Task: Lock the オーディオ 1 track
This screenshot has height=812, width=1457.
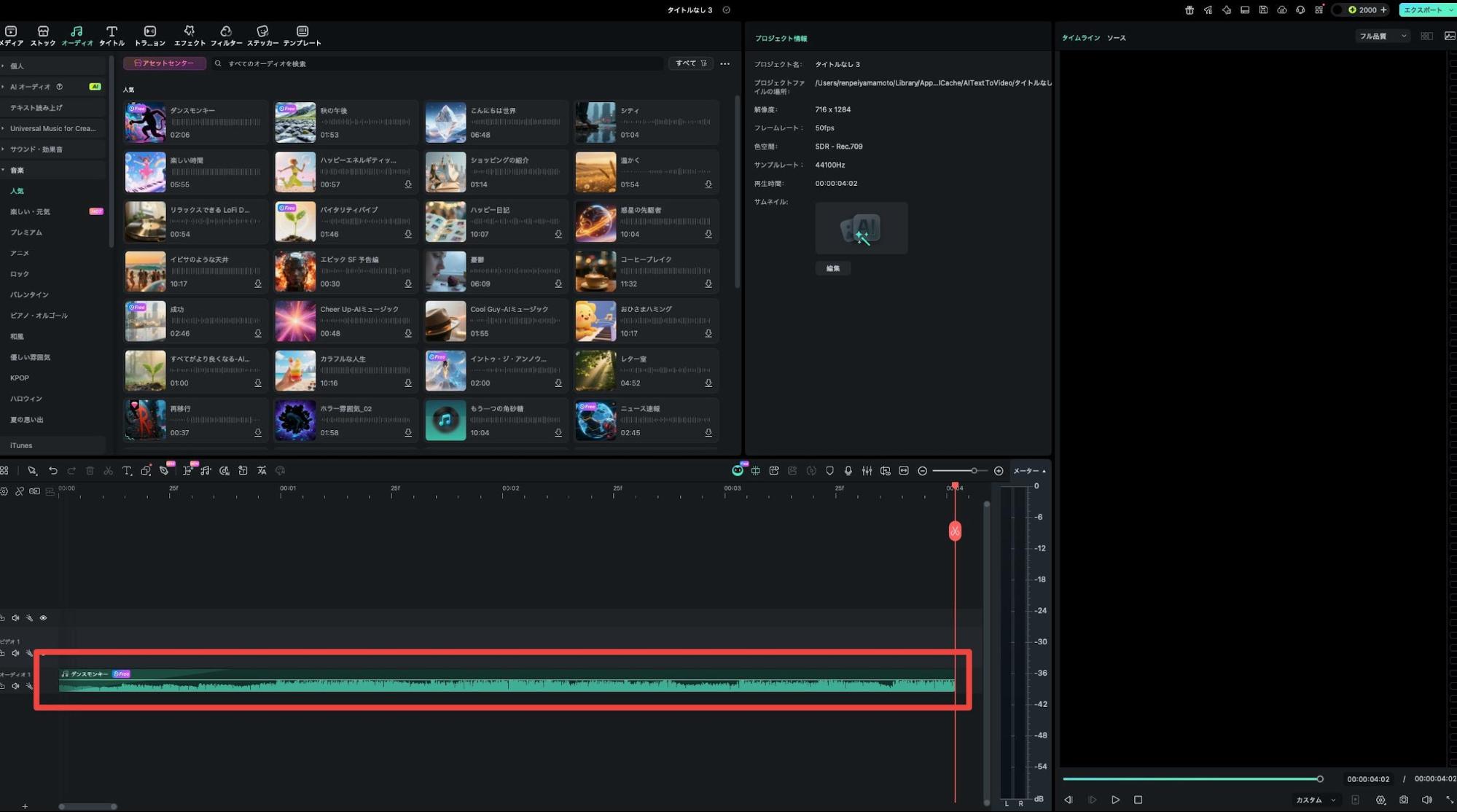Action: (x=3, y=686)
